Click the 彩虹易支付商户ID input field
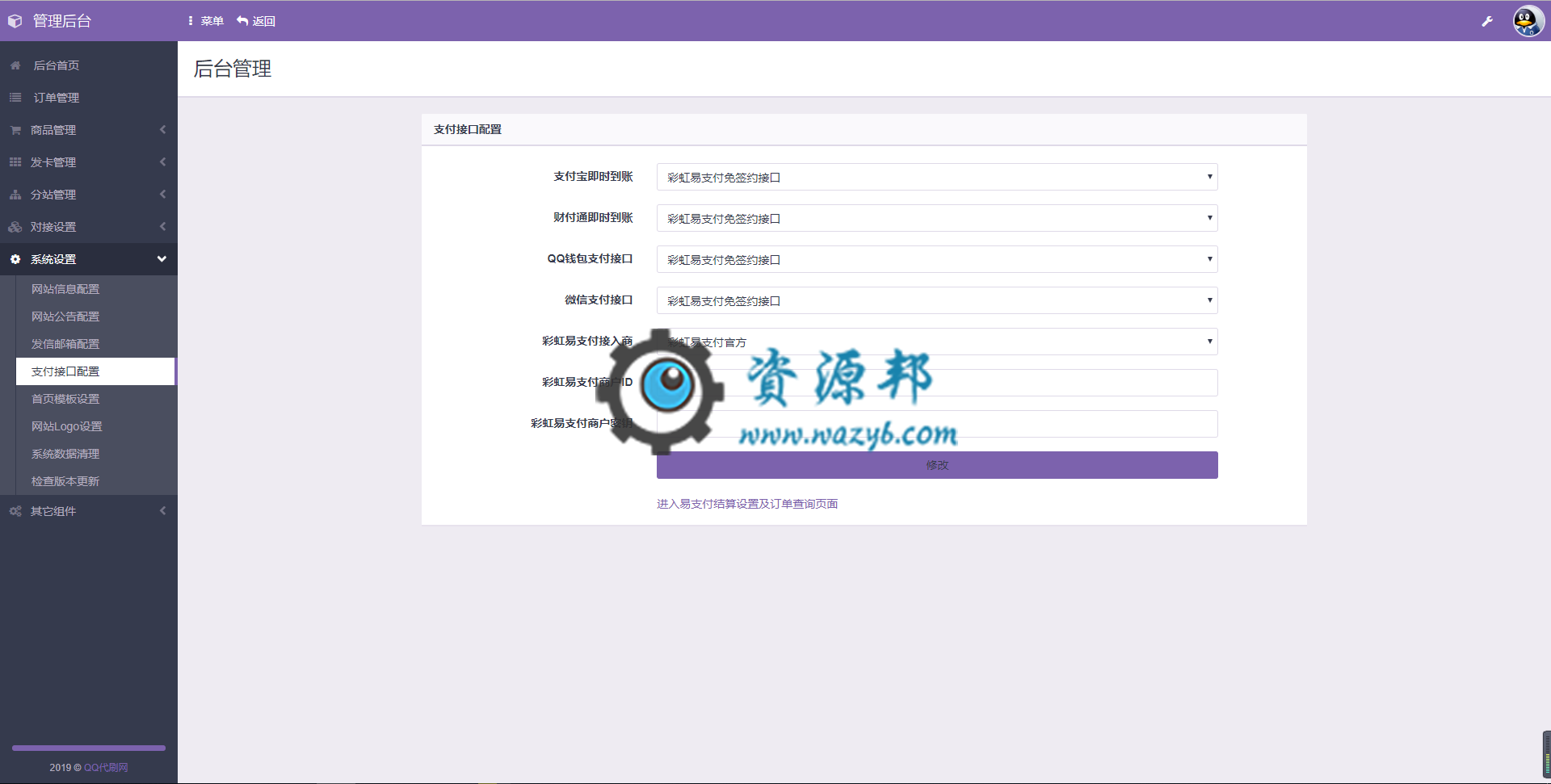This screenshot has height=784, width=1551. point(937,383)
